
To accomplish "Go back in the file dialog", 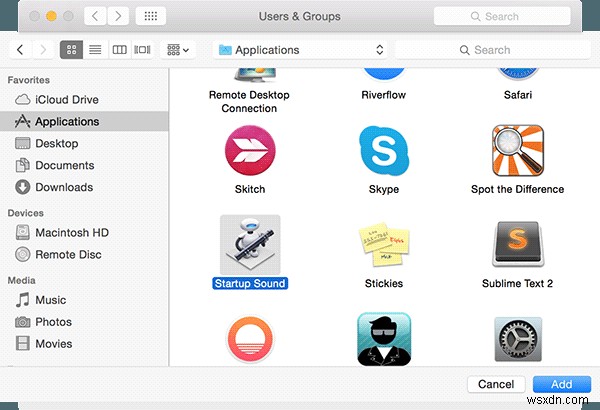I will coord(20,50).
